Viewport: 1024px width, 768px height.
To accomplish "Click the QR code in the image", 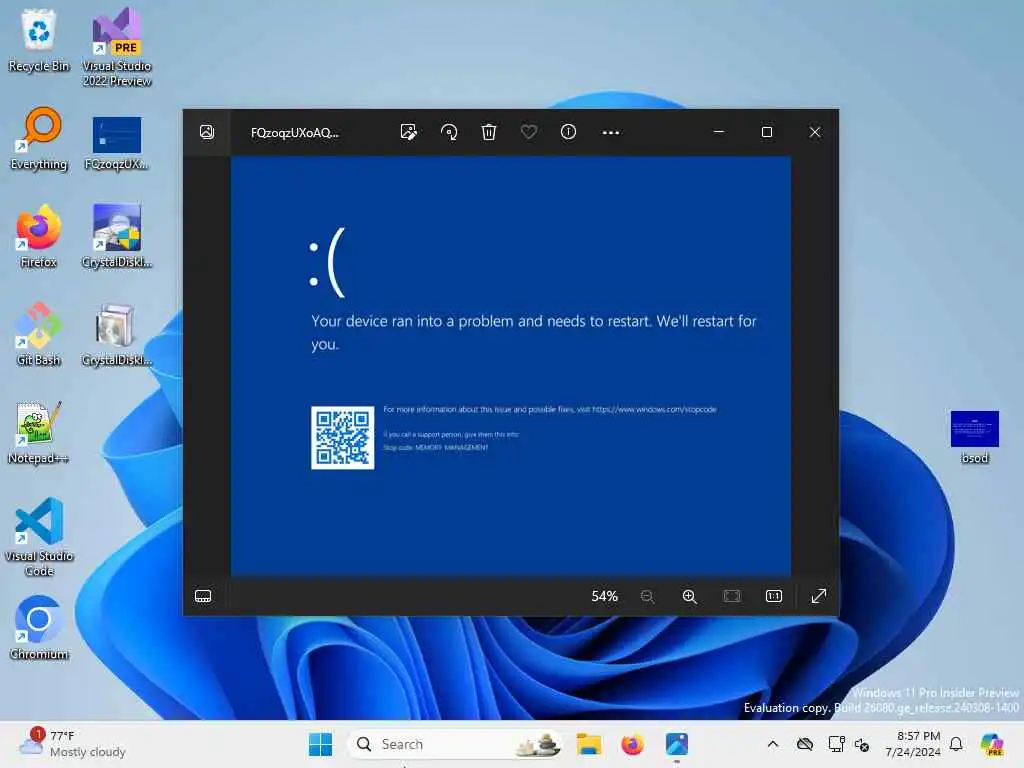I will (x=343, y=438).
